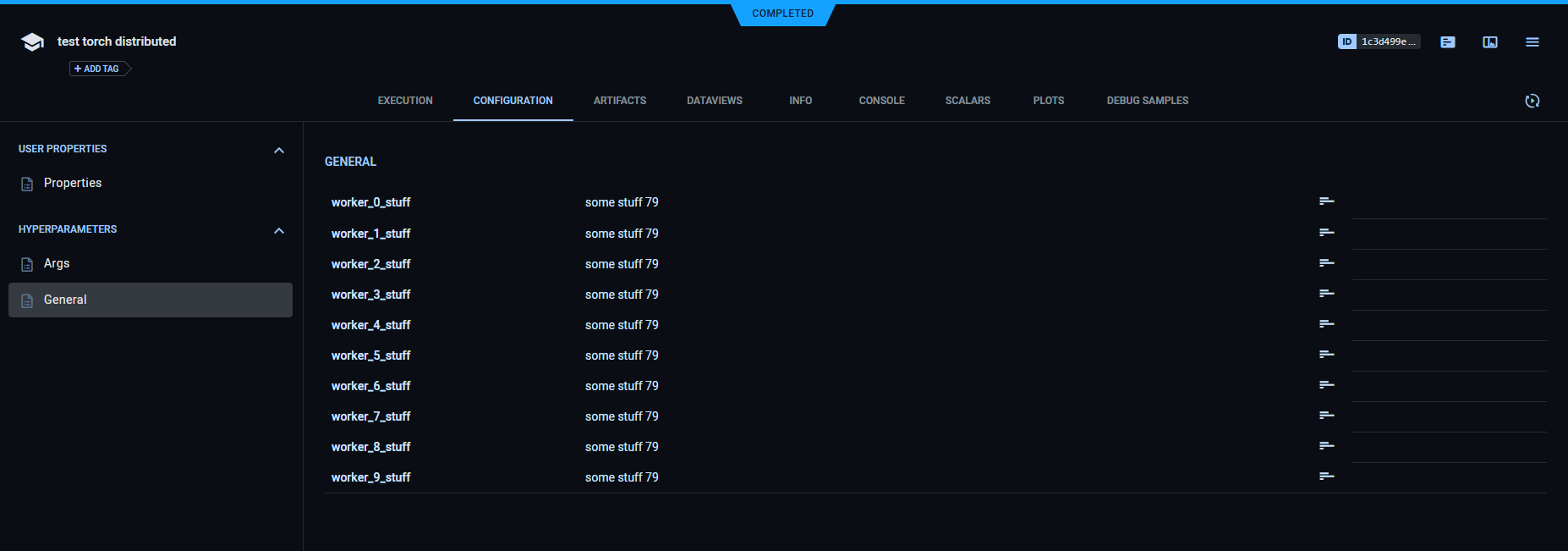Viewport: 1568px width, 551px height.
Task: Open the details panel view icon
Action: coord(1489,42)
